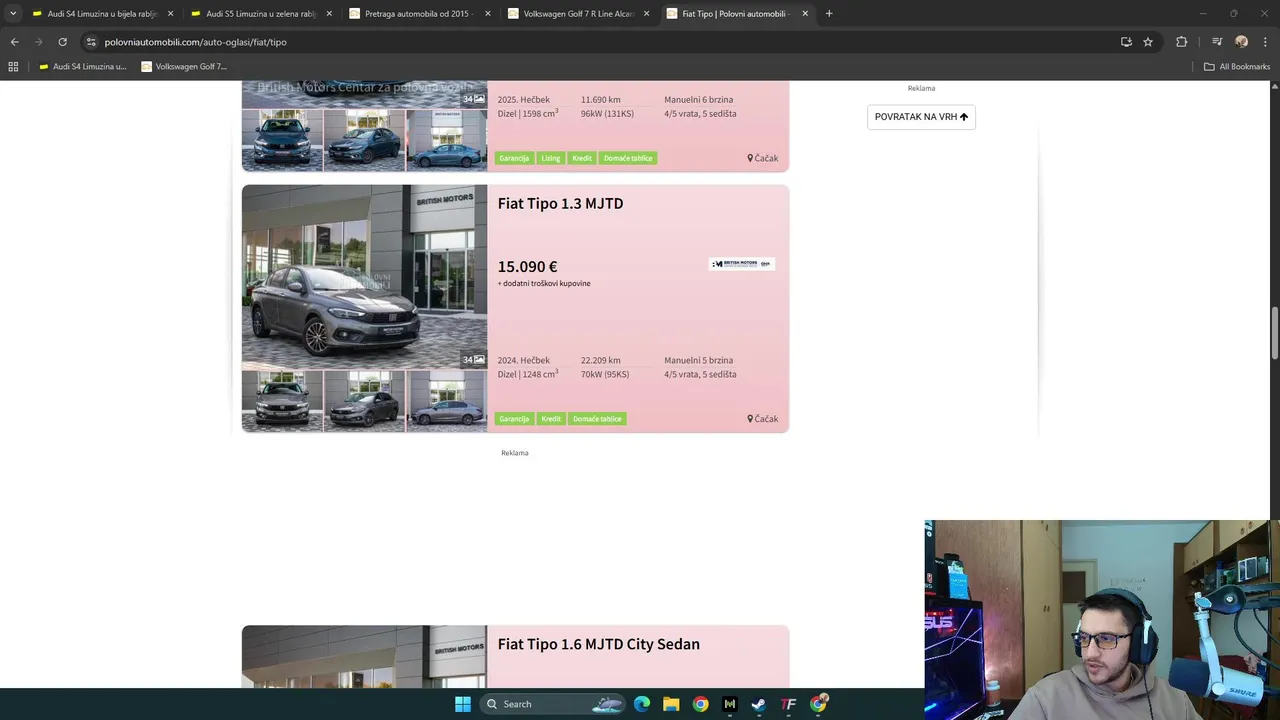Screen dimensions: 1280x720
Task: Open the Audi S4 Limuzina bookmark
Action: tap(82, 67)
